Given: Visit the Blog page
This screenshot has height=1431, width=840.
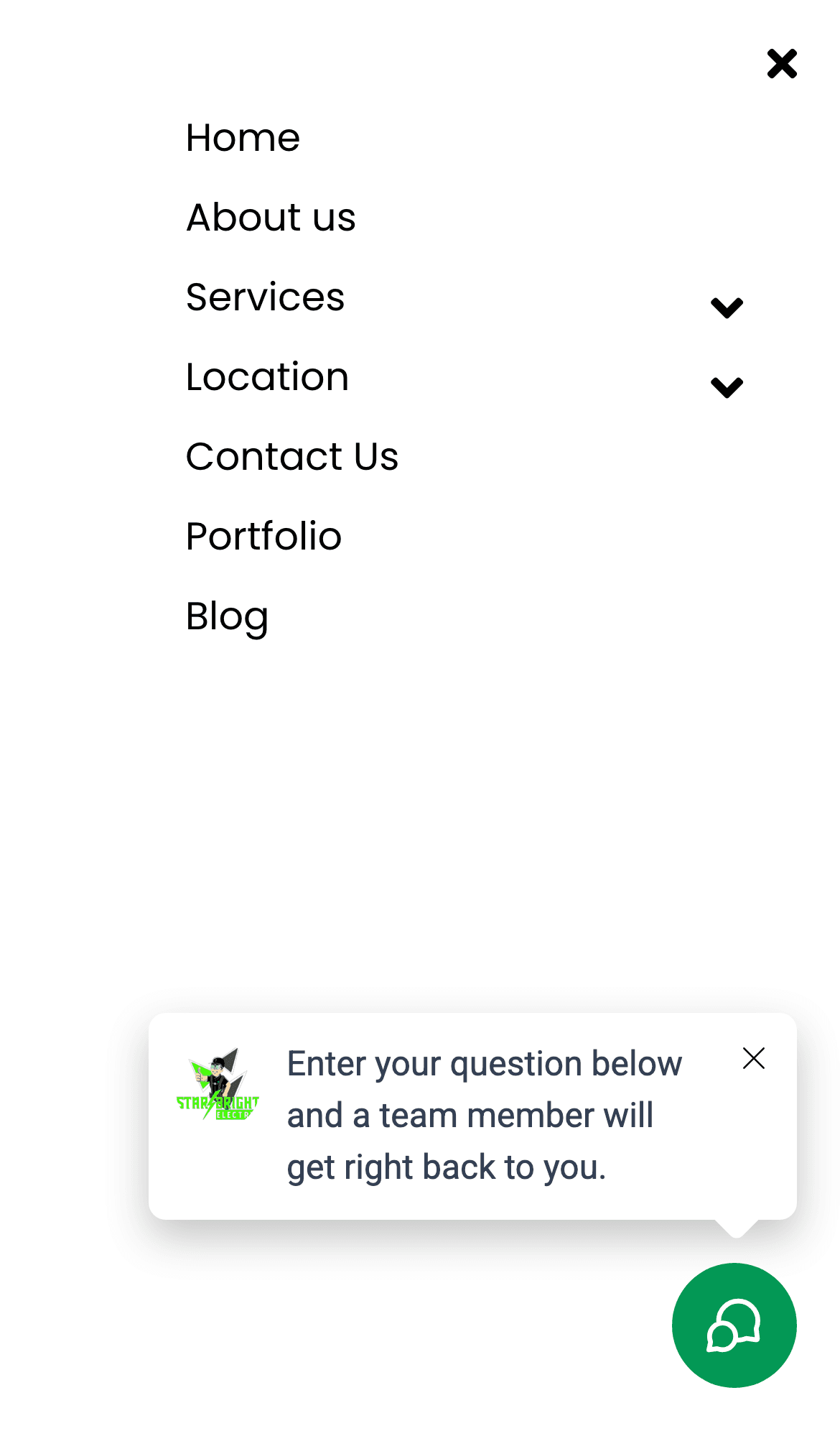Looking at the screenshot, I should point(227,616).
